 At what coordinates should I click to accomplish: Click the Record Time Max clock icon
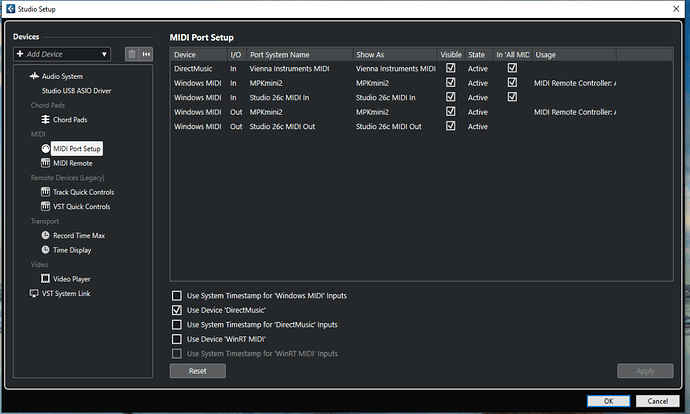pyautogui.click(x=45, y=235)
